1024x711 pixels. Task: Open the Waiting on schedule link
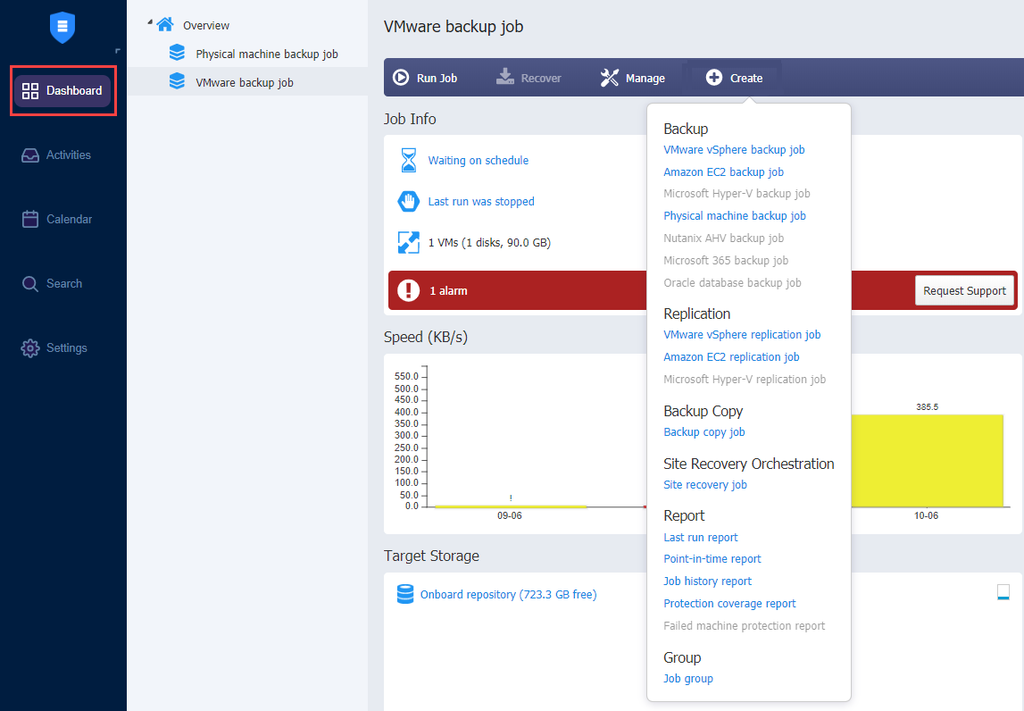pyautogui.click(x=478, y=161)
